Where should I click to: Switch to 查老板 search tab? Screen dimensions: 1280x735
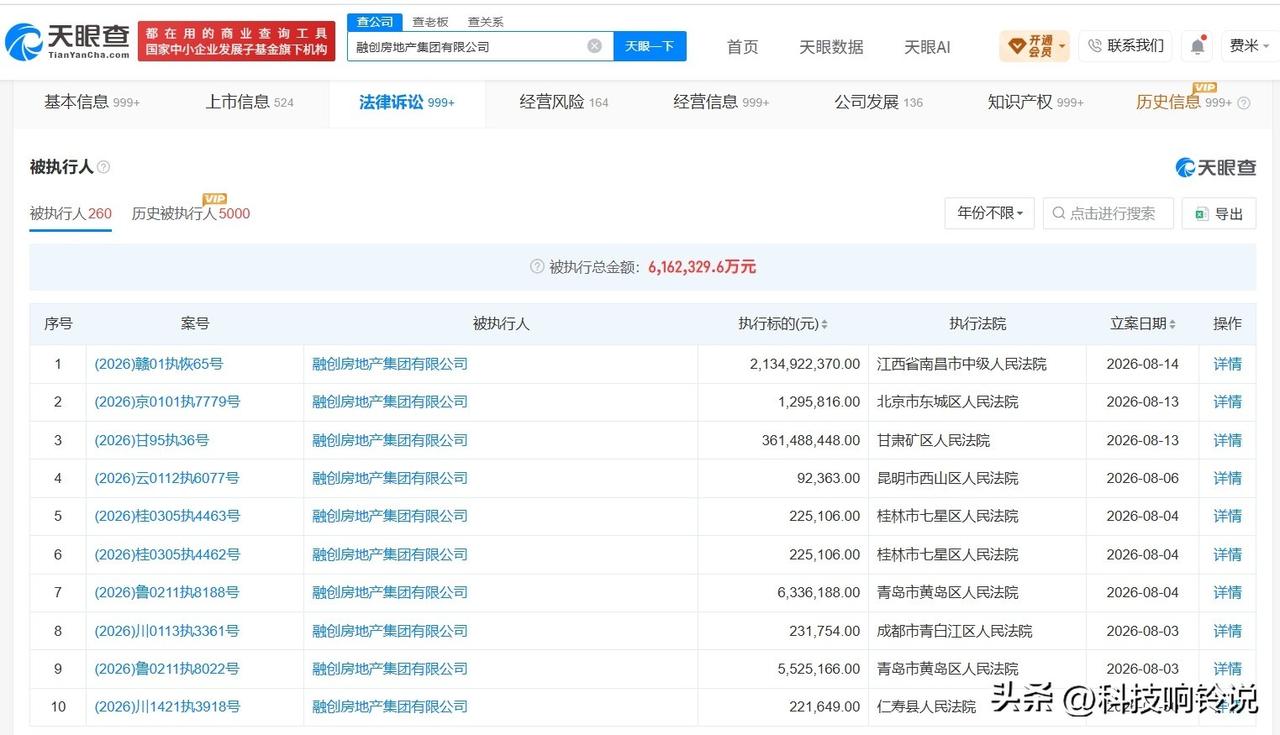point(431,22)
